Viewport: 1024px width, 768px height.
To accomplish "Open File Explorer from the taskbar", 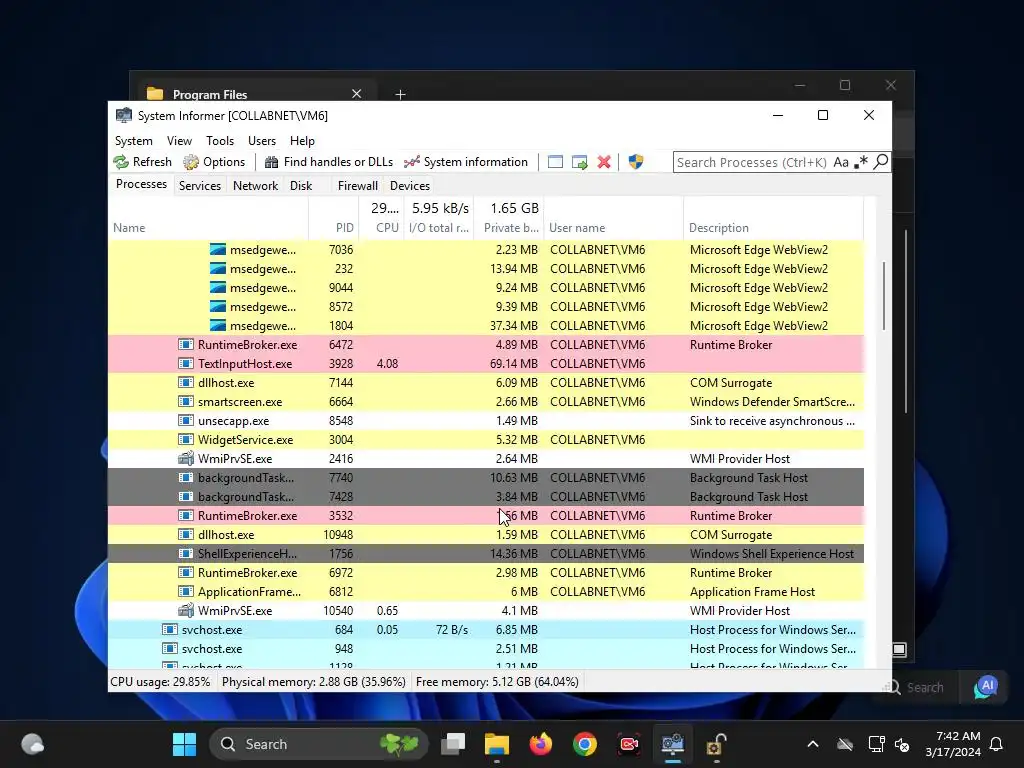I will (x=497, y=744).
